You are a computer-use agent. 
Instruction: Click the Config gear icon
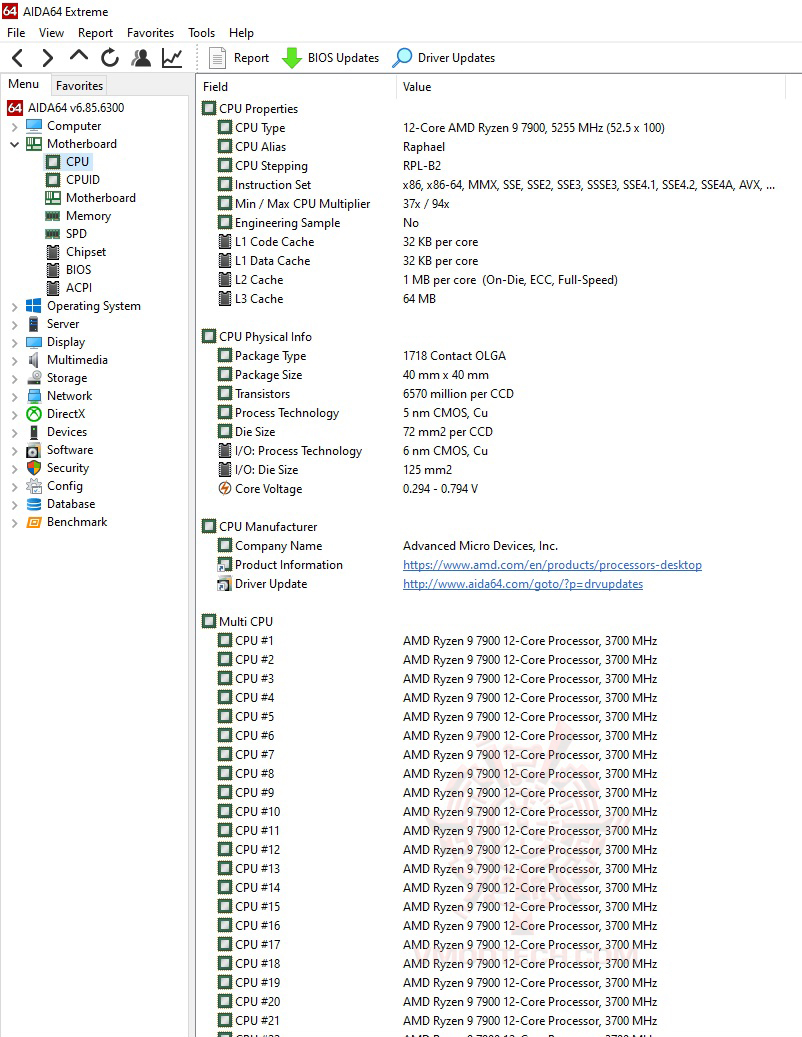(34, 485)
